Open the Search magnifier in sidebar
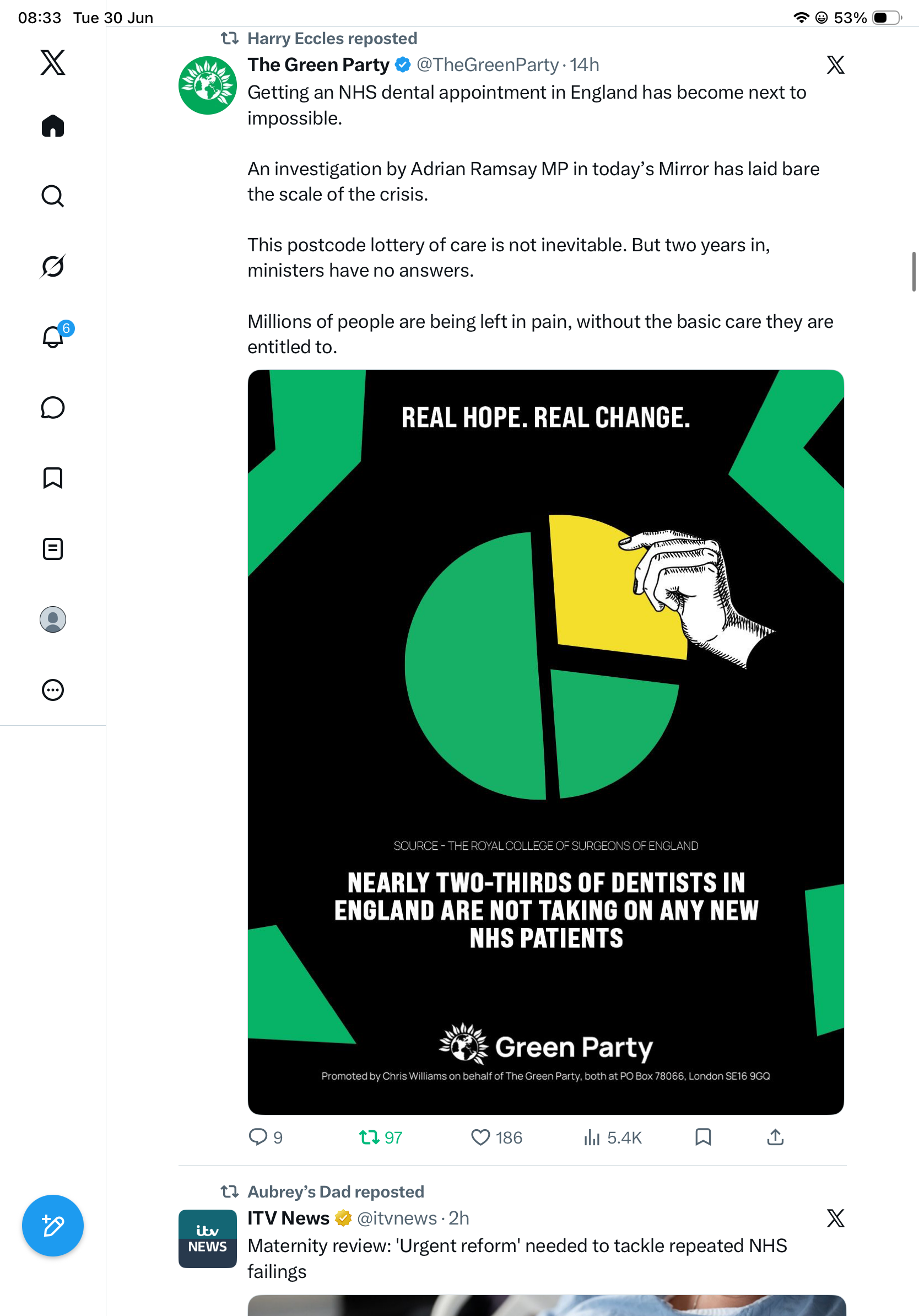This screenshot has width=919, height=1316. tap(53, 196)
